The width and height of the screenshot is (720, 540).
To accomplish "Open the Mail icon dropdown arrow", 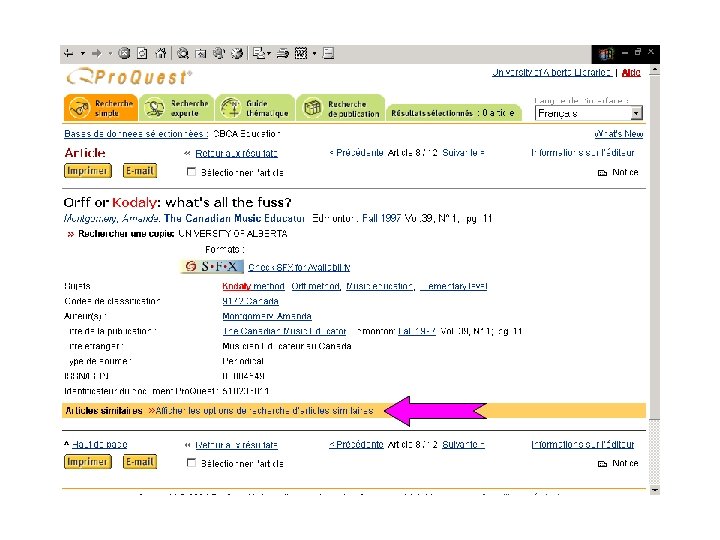I will (269, 54).
